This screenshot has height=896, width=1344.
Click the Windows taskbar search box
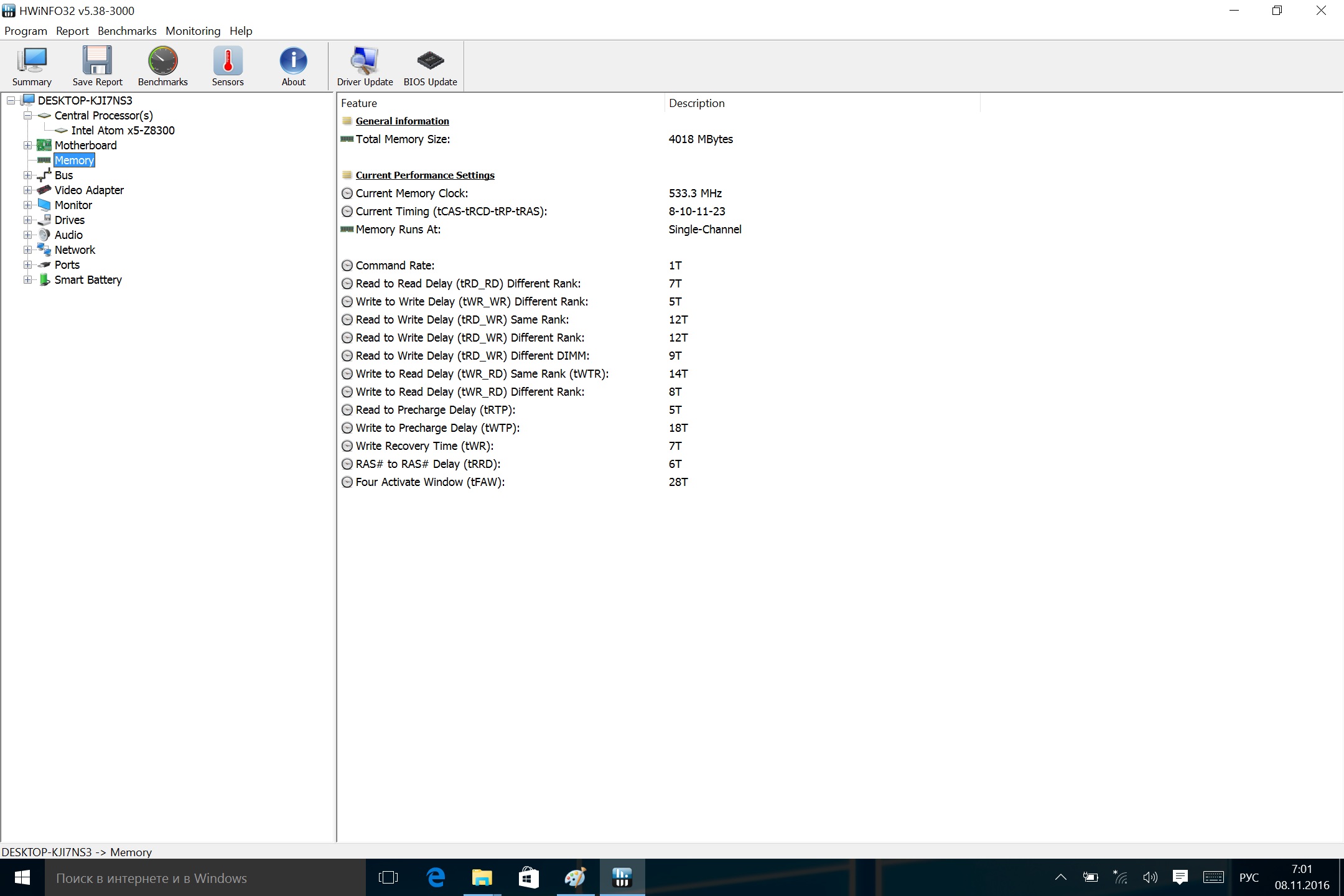(x=205, y=877)
